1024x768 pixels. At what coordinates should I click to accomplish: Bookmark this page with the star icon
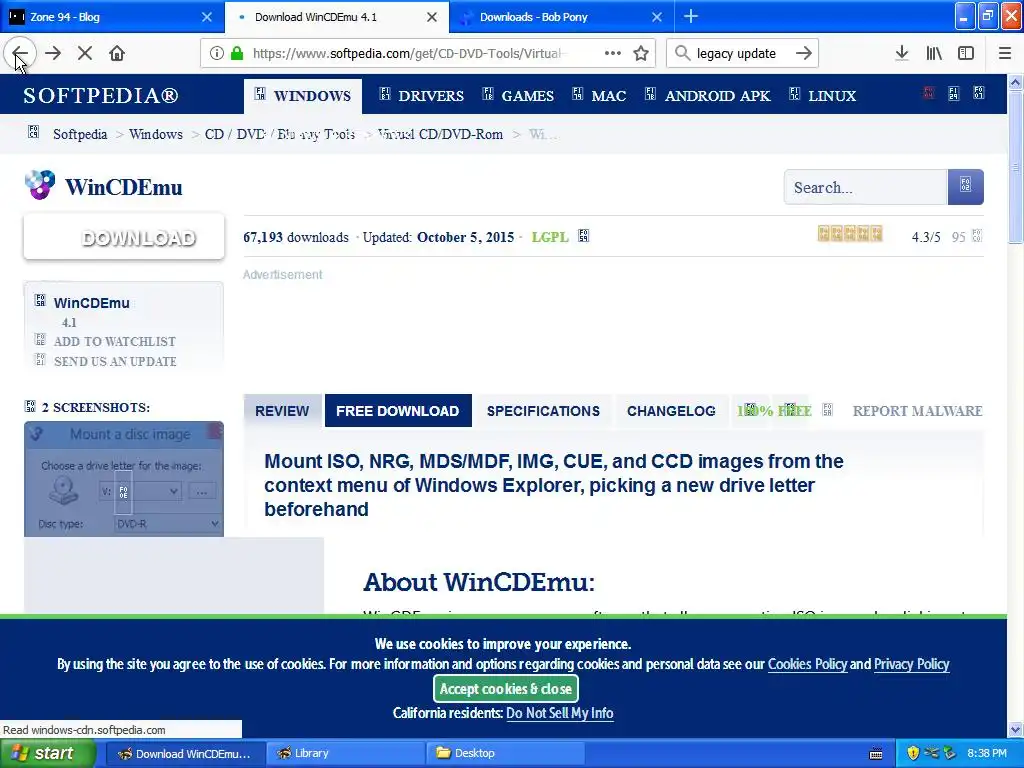(x=641, y=54)
